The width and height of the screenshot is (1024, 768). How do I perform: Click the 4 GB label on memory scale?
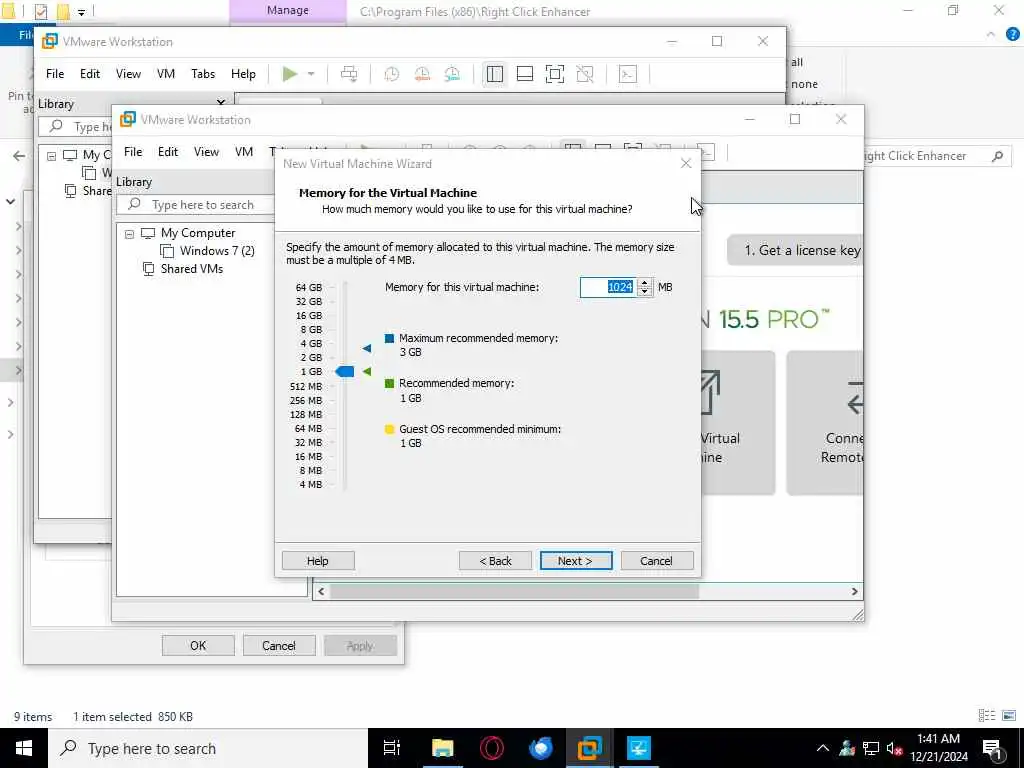click(311, 344)
